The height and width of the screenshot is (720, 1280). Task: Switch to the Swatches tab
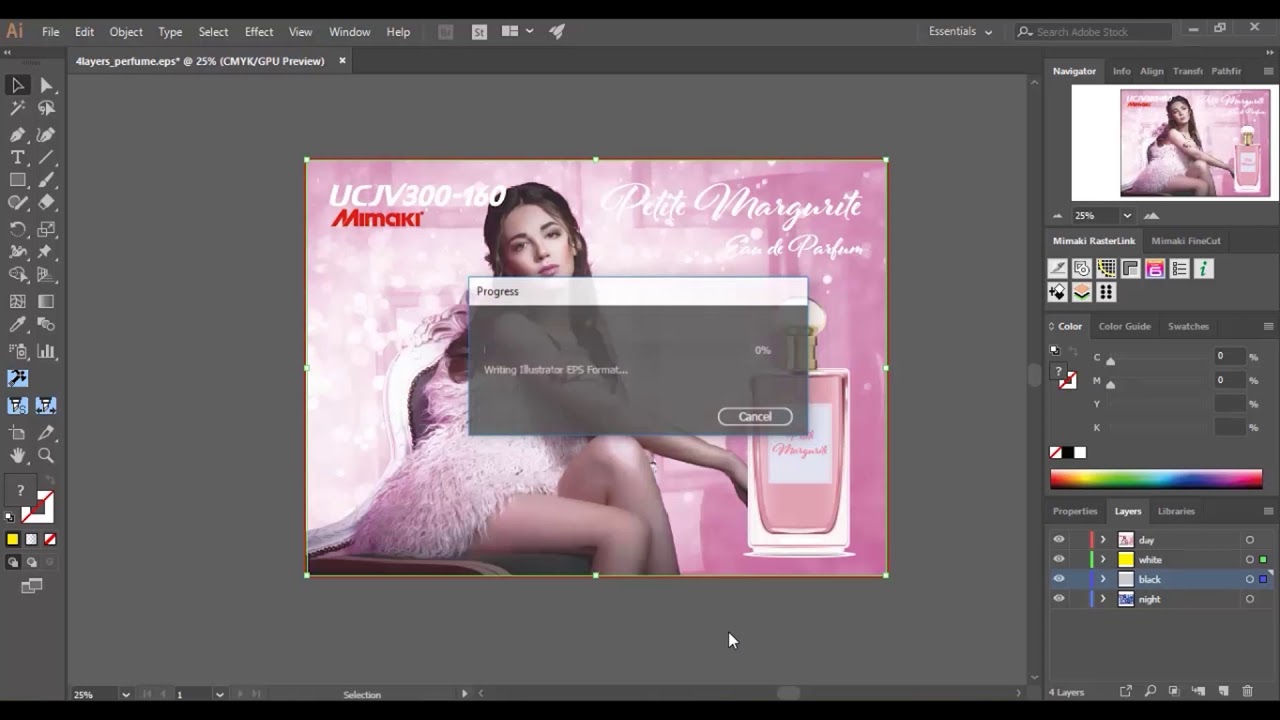click(x=1188, y=326)
